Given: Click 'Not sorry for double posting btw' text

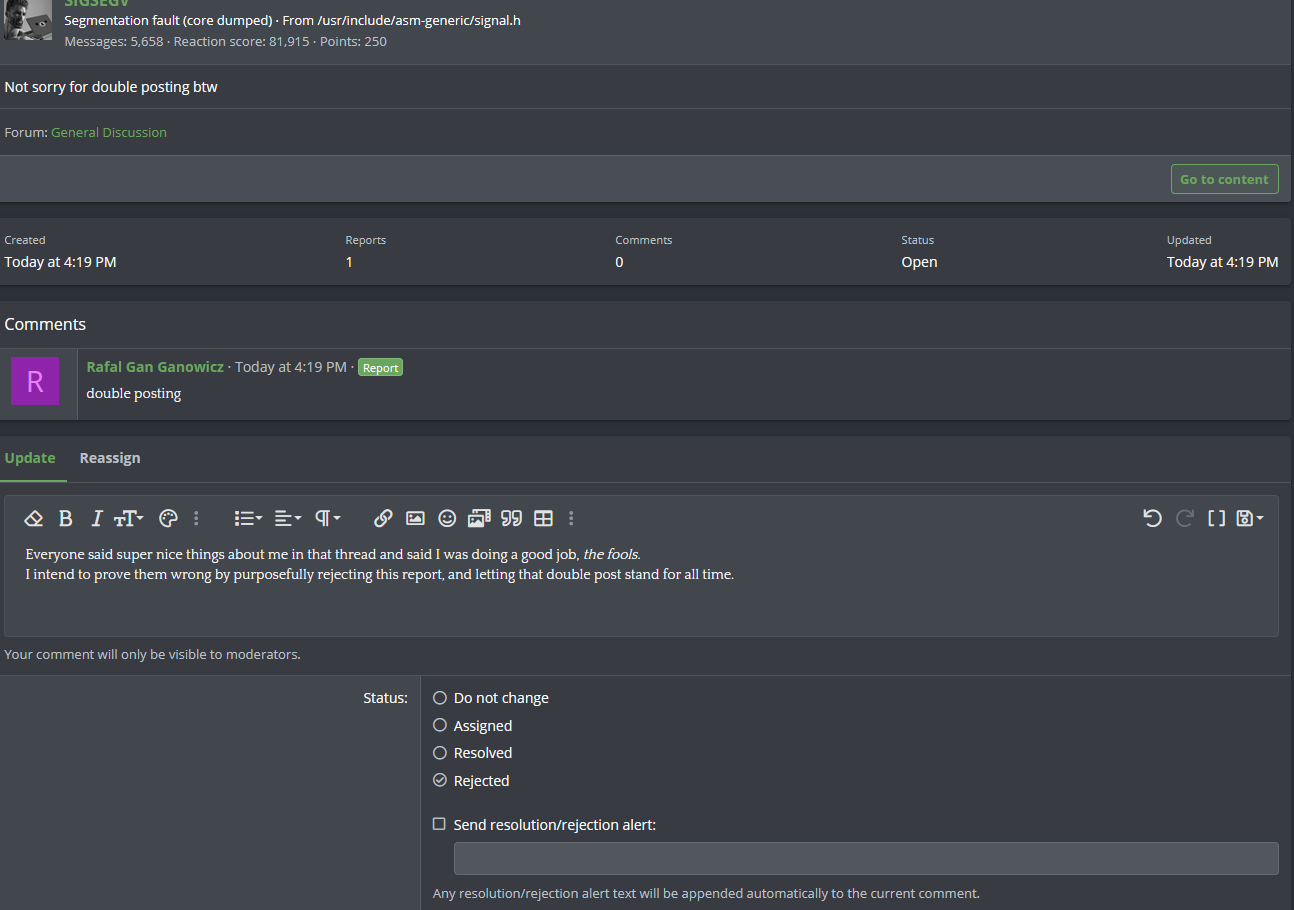Looking at the screenshot, I should pyautogui.click(x=111, y=87).
